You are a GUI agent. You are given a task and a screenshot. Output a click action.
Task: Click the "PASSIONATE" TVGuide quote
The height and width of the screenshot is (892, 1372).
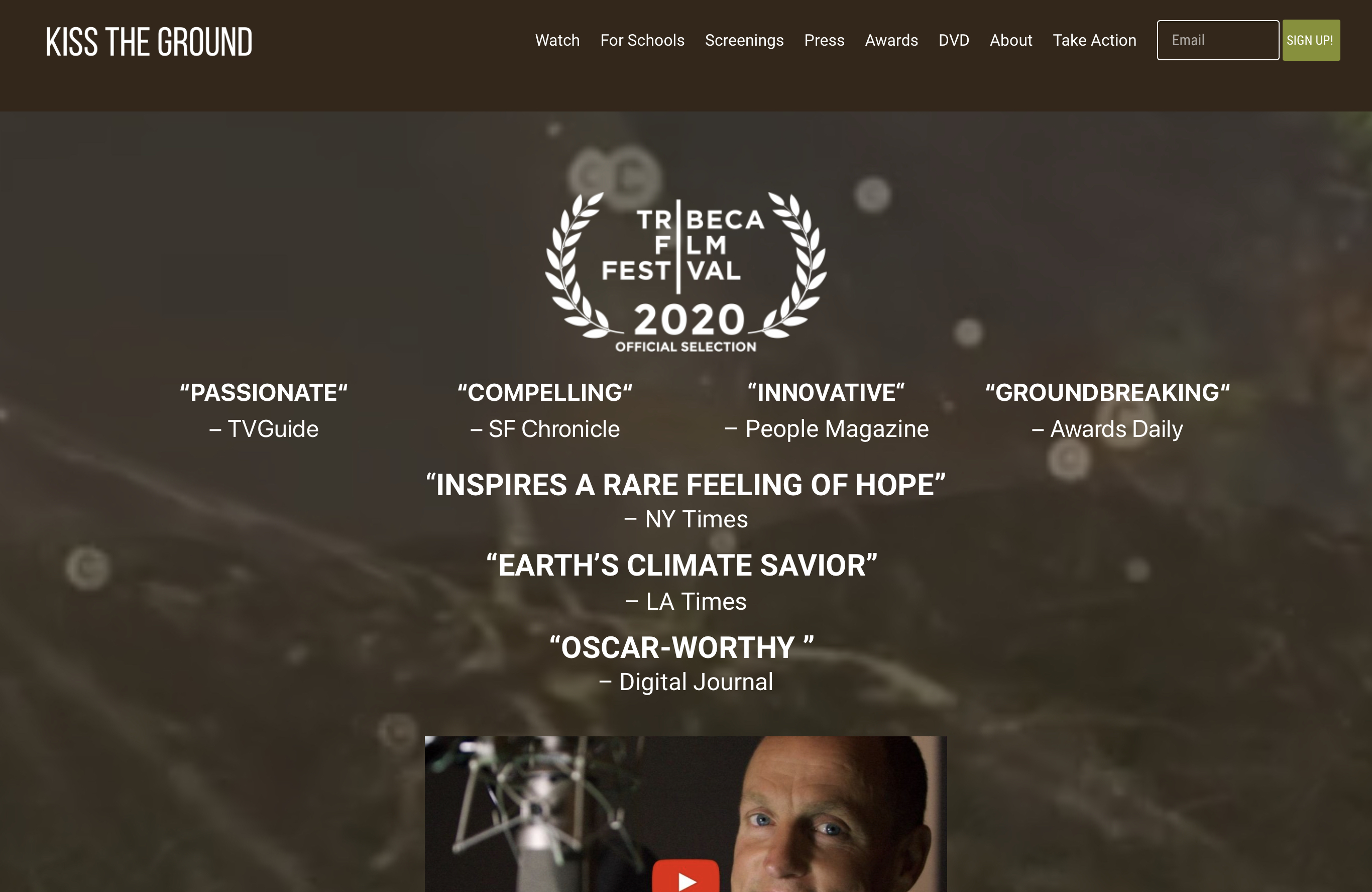click(264, 410)
